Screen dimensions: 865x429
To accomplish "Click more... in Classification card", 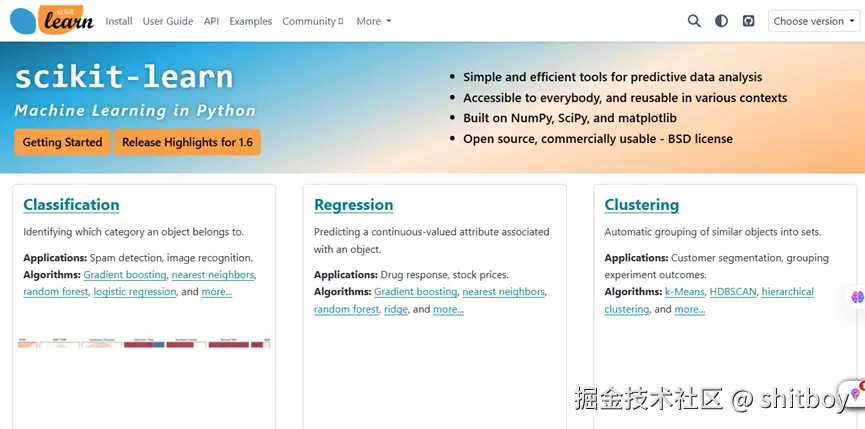I will tap(217, 292).
